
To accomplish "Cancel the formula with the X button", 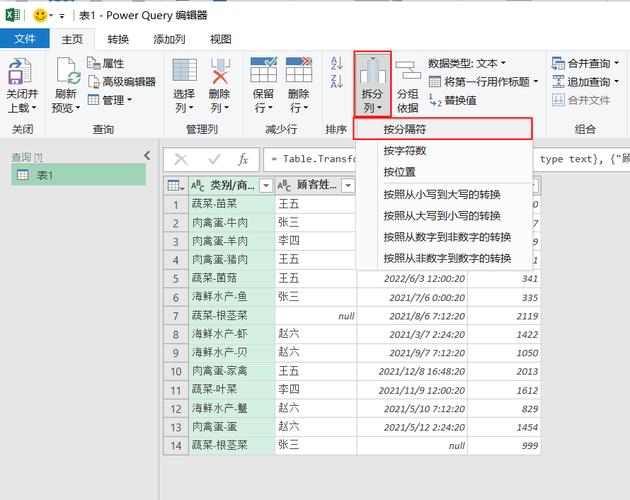I will 181,160.
